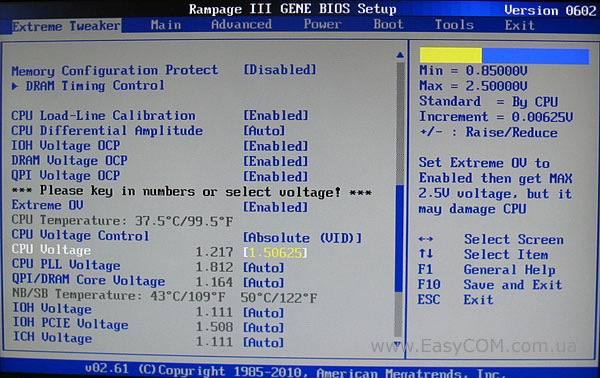The image size is (600, 378).
Task: Open the Main menu tab
Action: pyautogui.click(x=166, y=25)
